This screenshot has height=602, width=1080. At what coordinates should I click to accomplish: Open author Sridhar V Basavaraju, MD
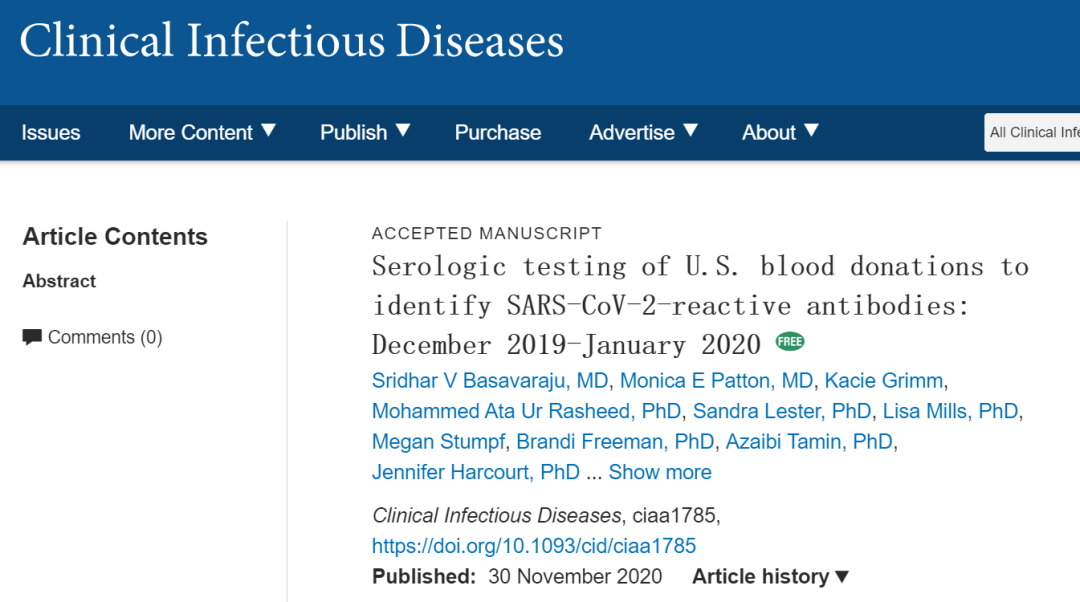tap(490, 381)
